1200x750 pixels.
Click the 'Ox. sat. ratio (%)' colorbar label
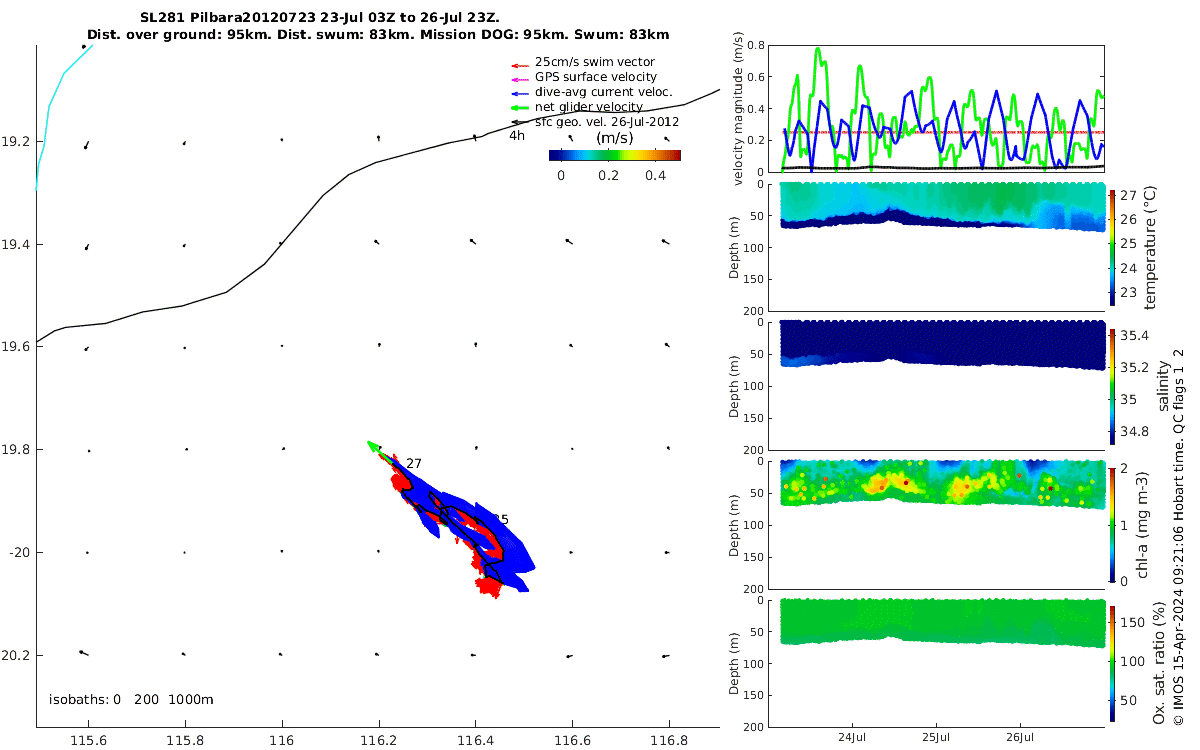1158,662
